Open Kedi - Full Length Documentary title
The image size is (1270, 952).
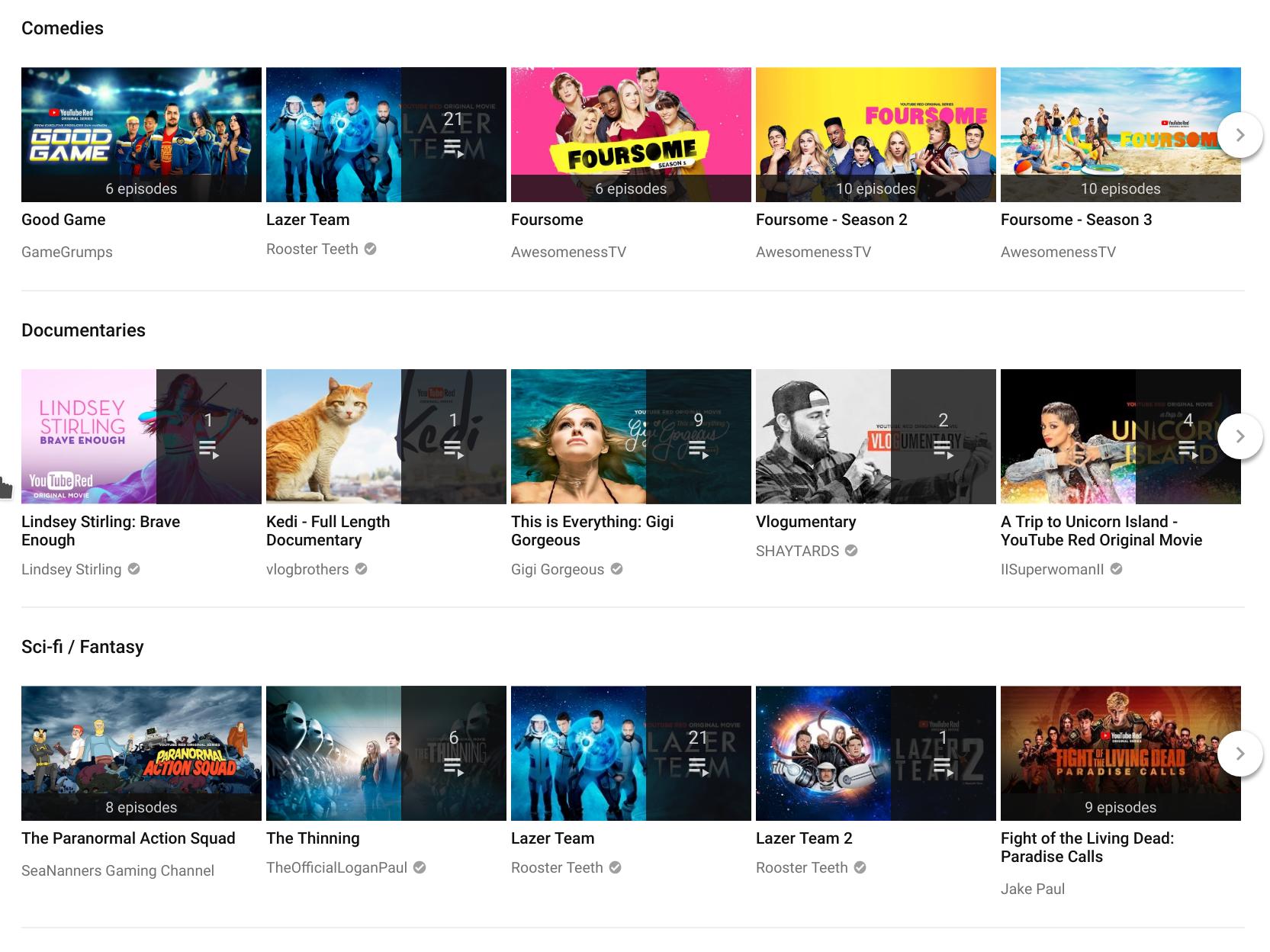click(328, 531)
